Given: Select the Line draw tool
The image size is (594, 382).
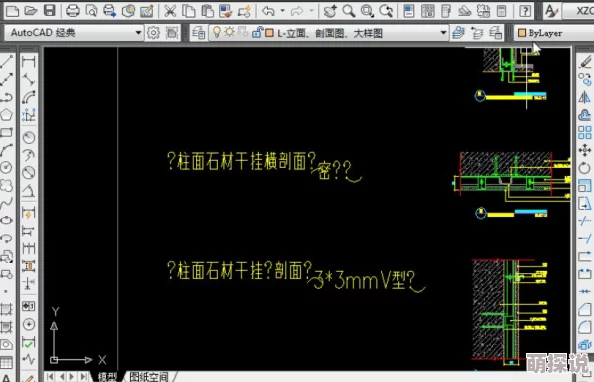Looking at the screenshot, I should [7, 62].
